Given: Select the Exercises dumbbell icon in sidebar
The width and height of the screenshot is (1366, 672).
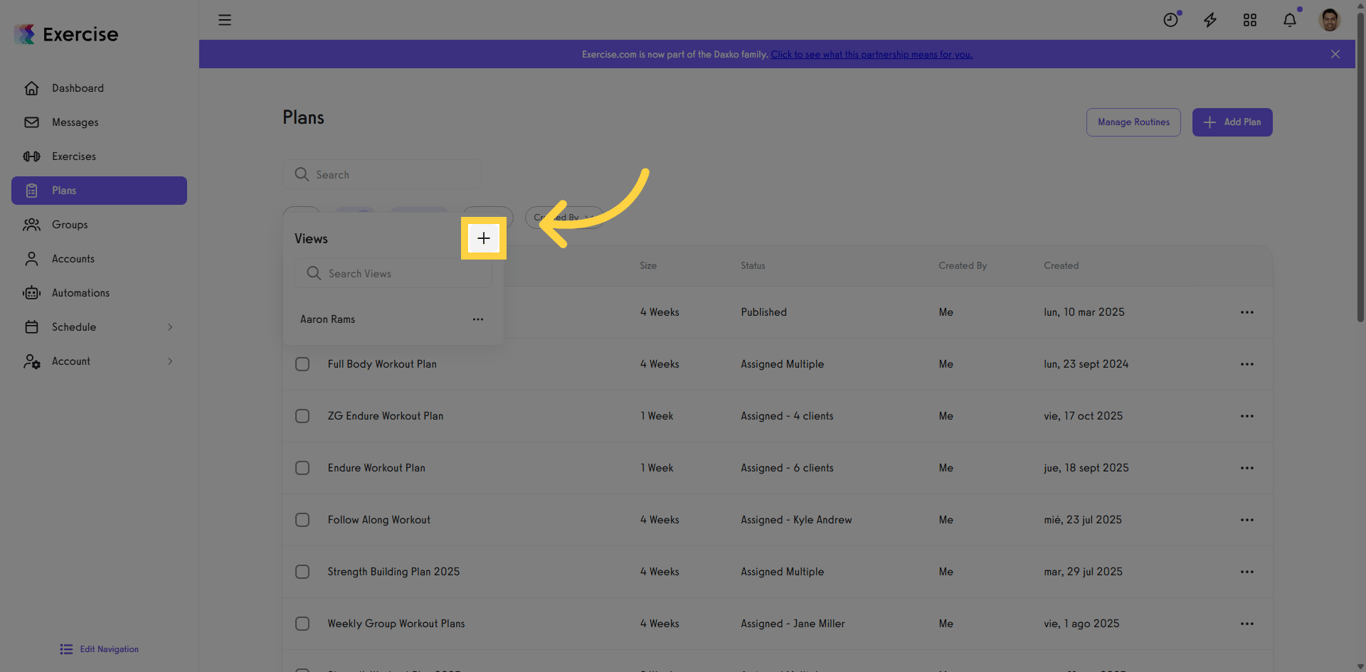Looking at the screenshot, I should (x=32, y=156).
